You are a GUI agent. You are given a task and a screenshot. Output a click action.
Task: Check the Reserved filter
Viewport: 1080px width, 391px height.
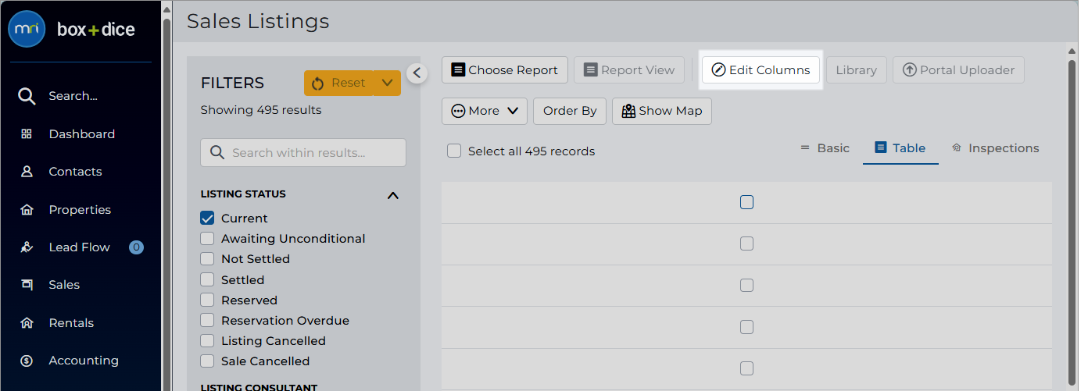207,300
